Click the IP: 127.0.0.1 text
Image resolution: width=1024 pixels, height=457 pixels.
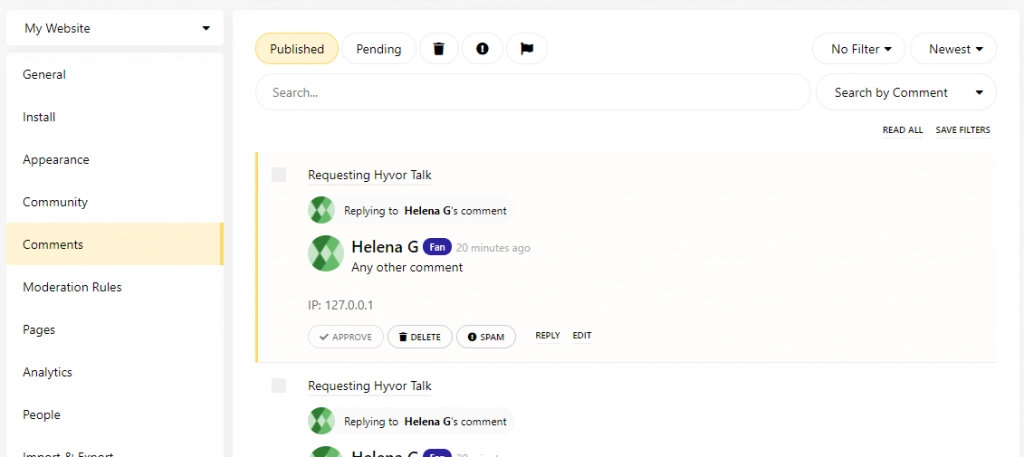(x=340, y=305)
